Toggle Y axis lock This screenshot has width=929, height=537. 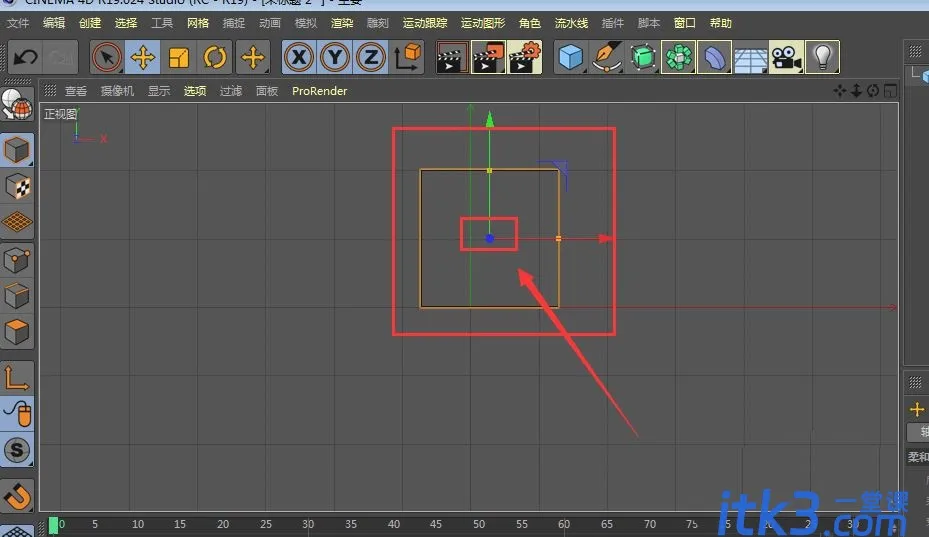[x=335, y=57]
